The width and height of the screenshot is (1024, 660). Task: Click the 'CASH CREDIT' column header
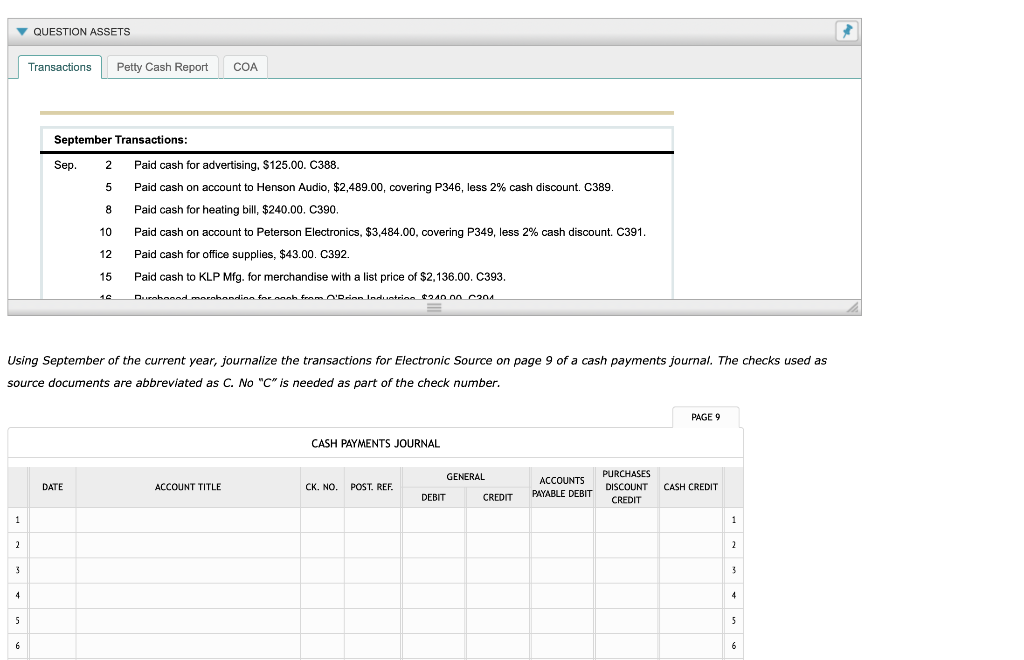[x=690, y=487]
